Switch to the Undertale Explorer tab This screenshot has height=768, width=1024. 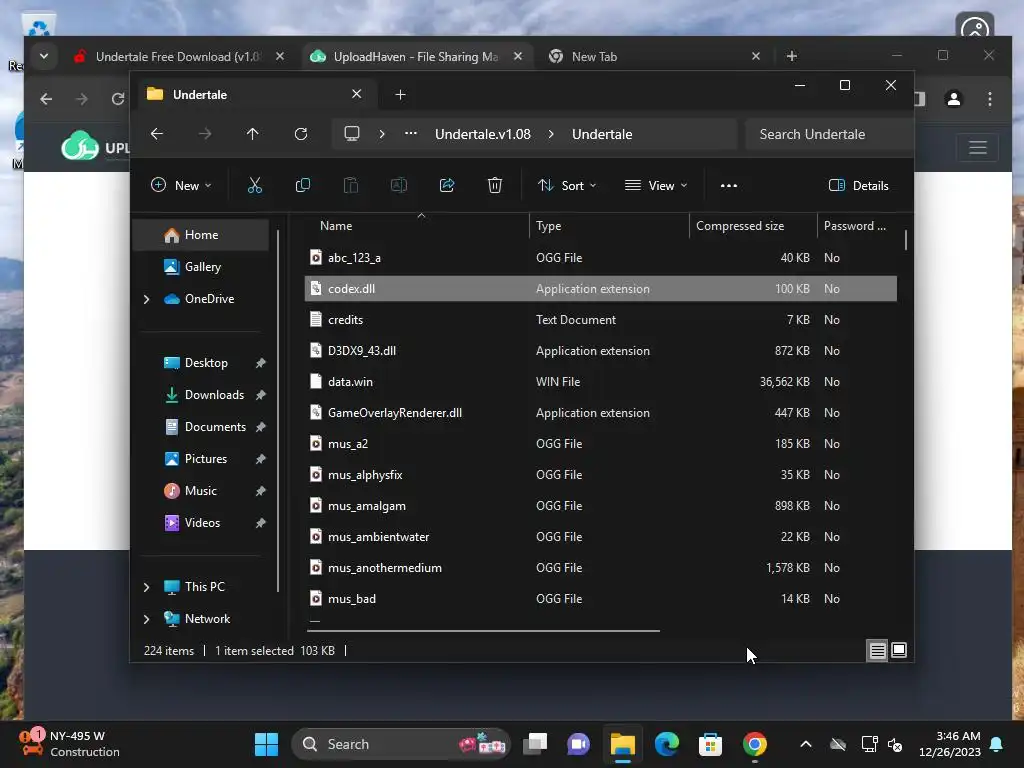coord(255,95)
